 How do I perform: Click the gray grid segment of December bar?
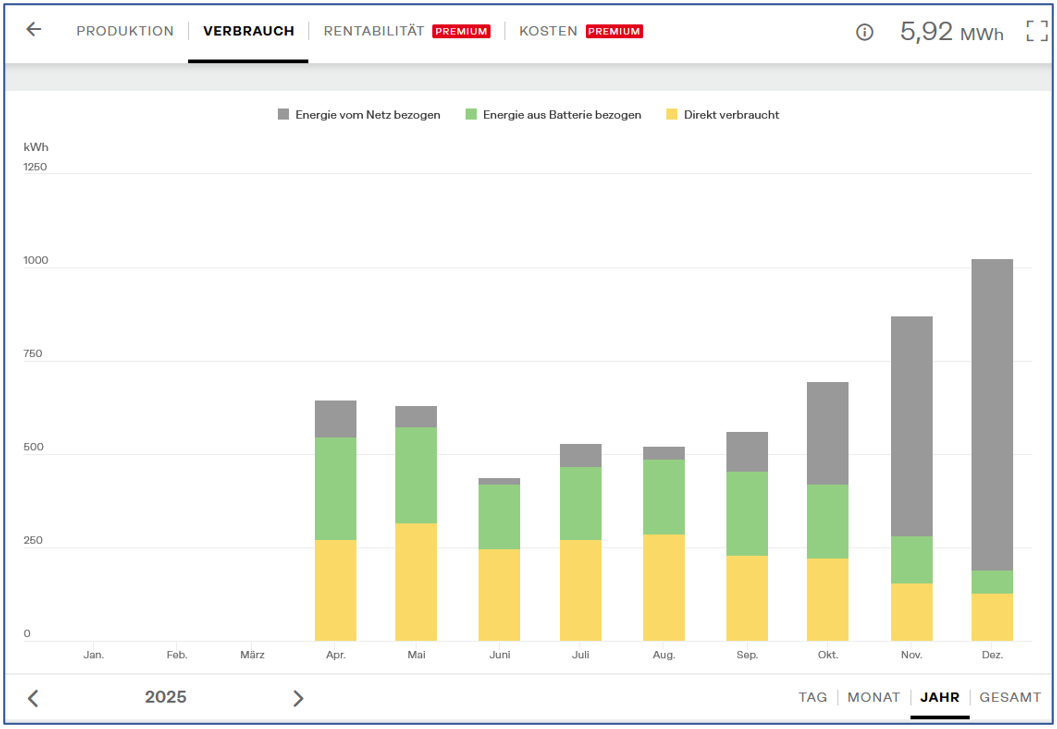(x=991, y=415)
